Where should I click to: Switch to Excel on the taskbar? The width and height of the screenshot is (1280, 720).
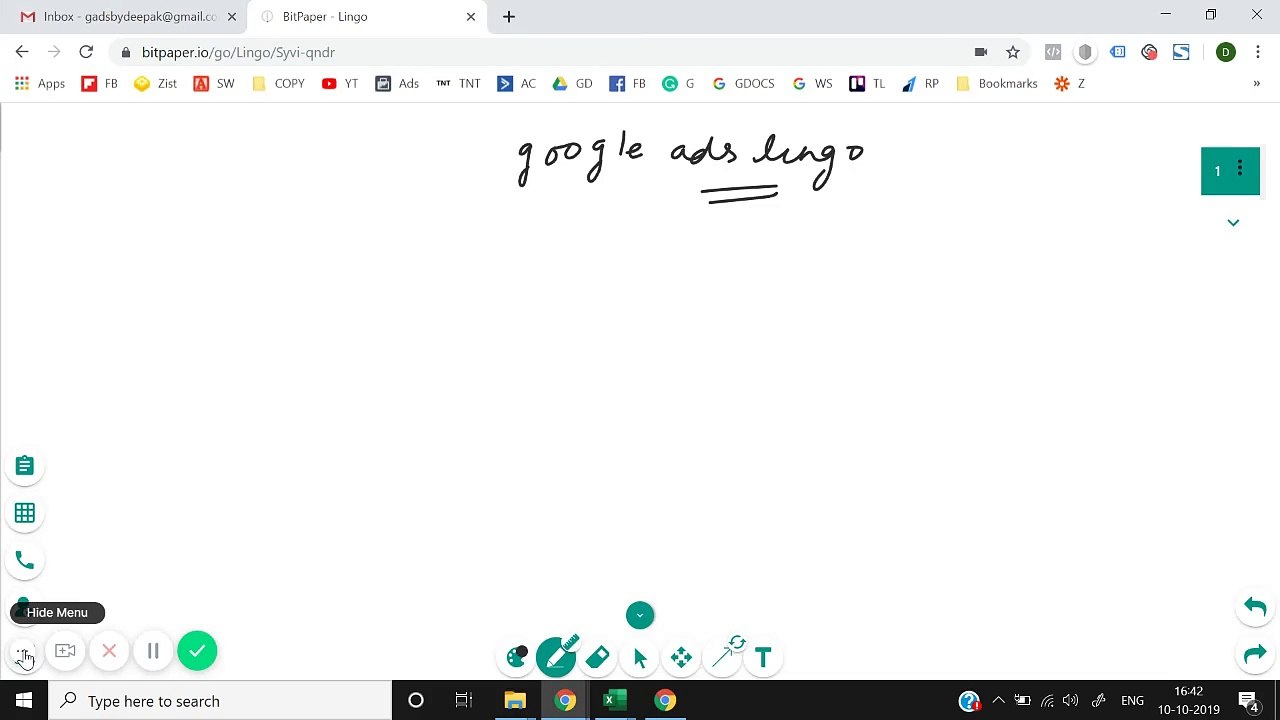pos(615,701)
